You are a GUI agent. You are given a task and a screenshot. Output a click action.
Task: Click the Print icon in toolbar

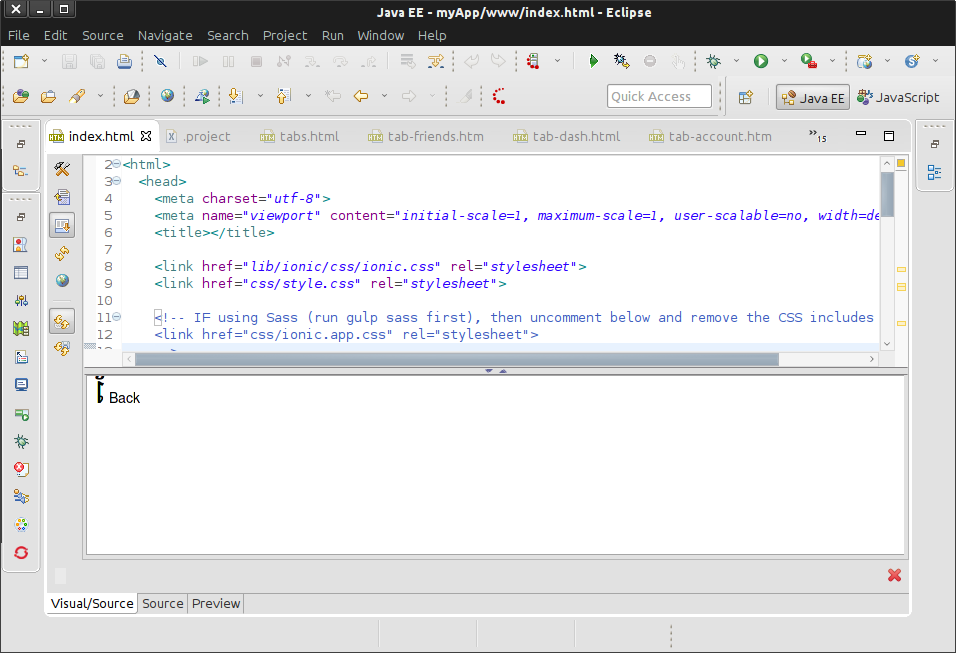(124, 61)
